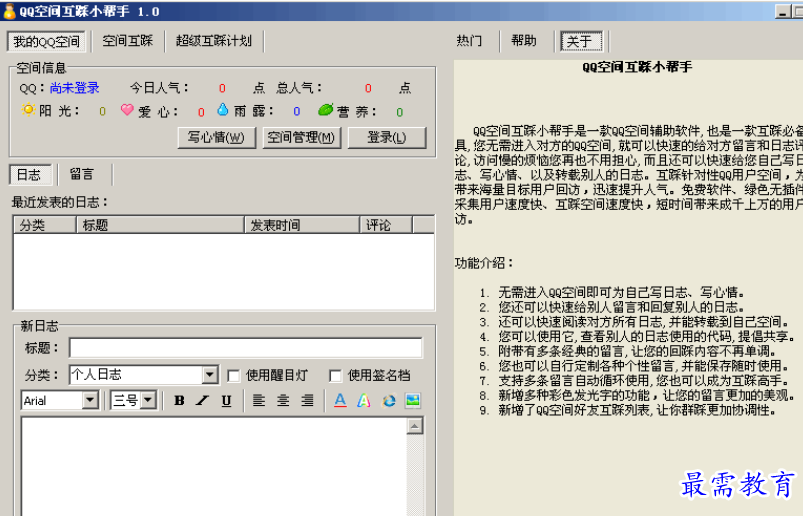This screenshot has height=516, width=803.
Task: Click the 尚未登录 login status link
Action: [x=74, y=88]
